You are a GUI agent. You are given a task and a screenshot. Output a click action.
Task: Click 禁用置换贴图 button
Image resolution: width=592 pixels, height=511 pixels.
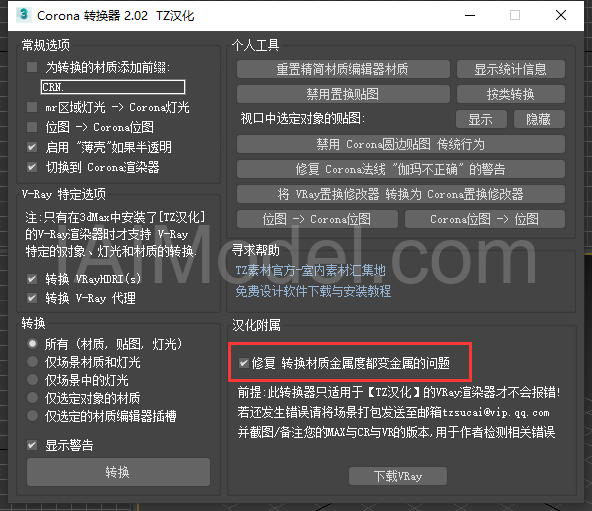click(x=343, y=94)
